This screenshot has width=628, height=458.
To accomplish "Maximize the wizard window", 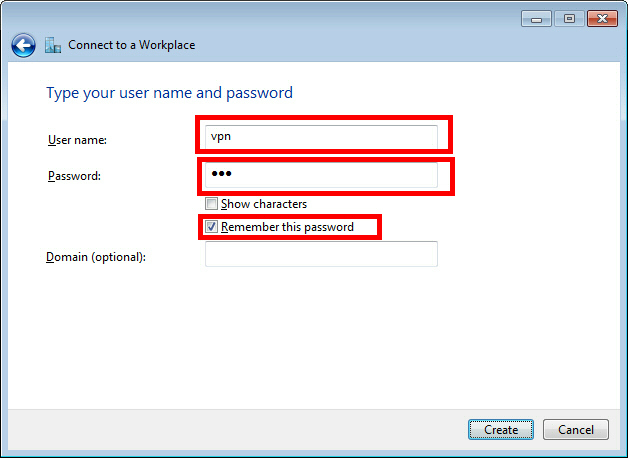I will point(569,19).
